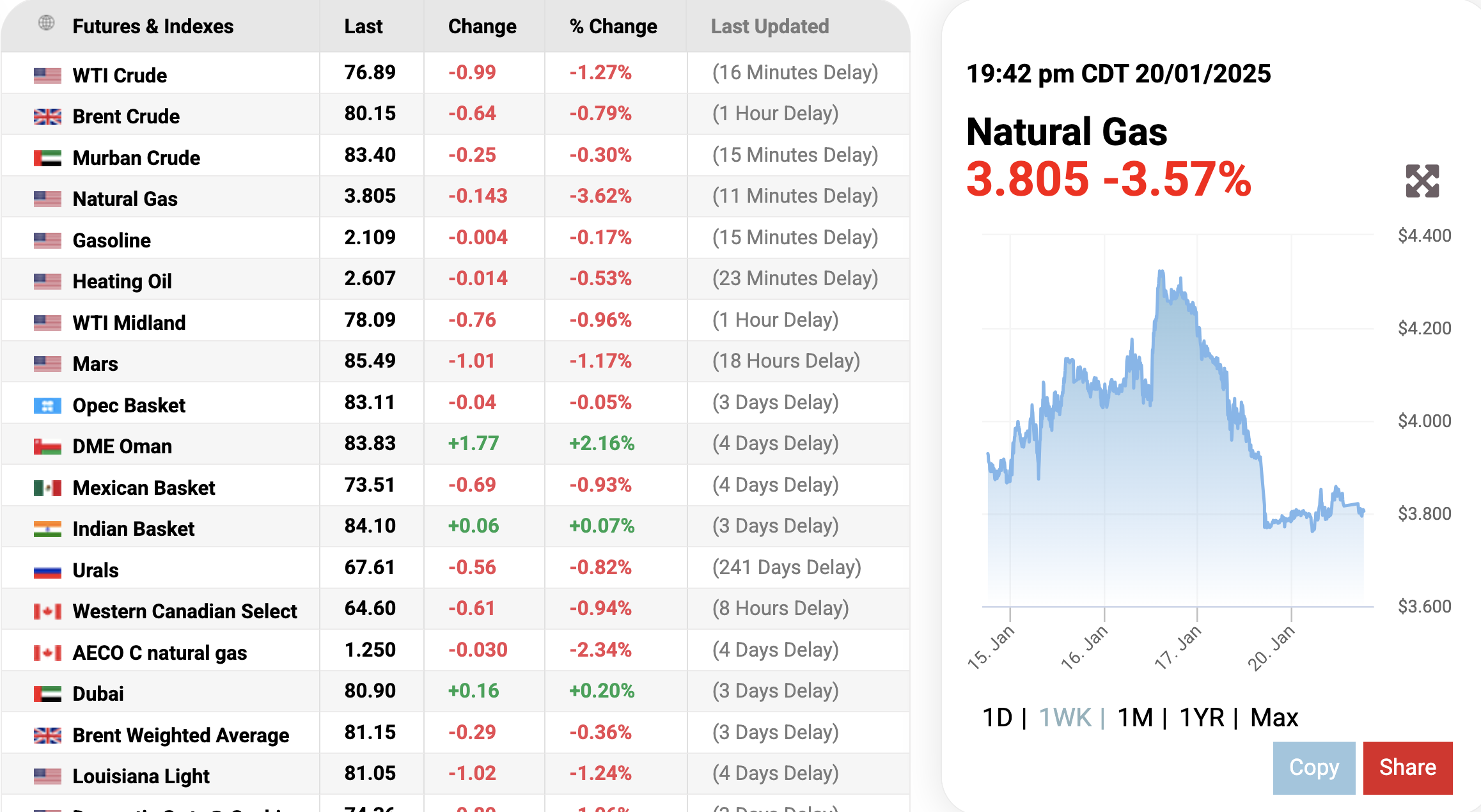
Task: Sort by the % Change column header
Action: pos(613,26)
